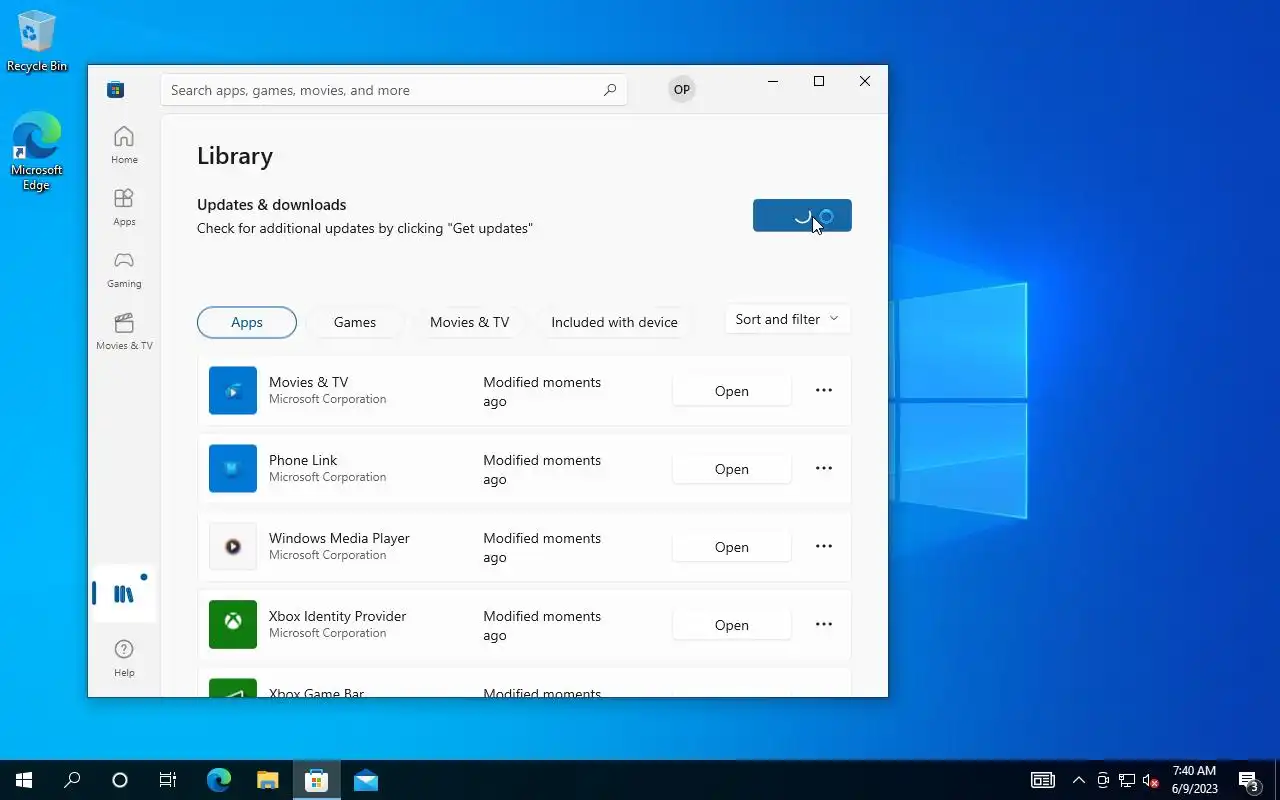Select Included with device filter tab
The image size is (1280, 800).
(x=614, y=322)
